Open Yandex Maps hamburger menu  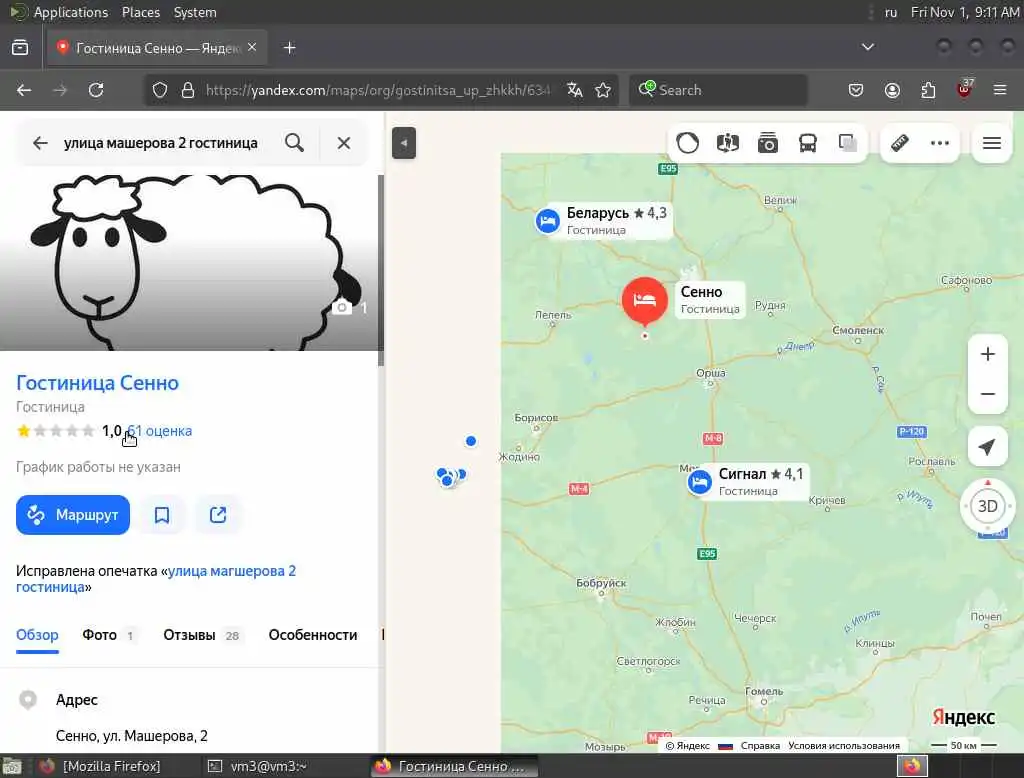[992, 143]
